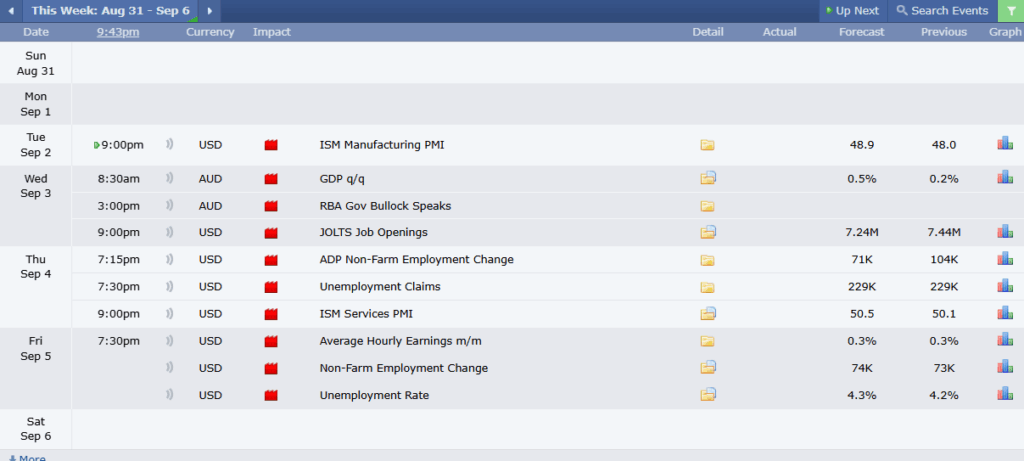Click the 9:43pm time link
This screenshot has height=461, width=1024.
coord(118,32)
